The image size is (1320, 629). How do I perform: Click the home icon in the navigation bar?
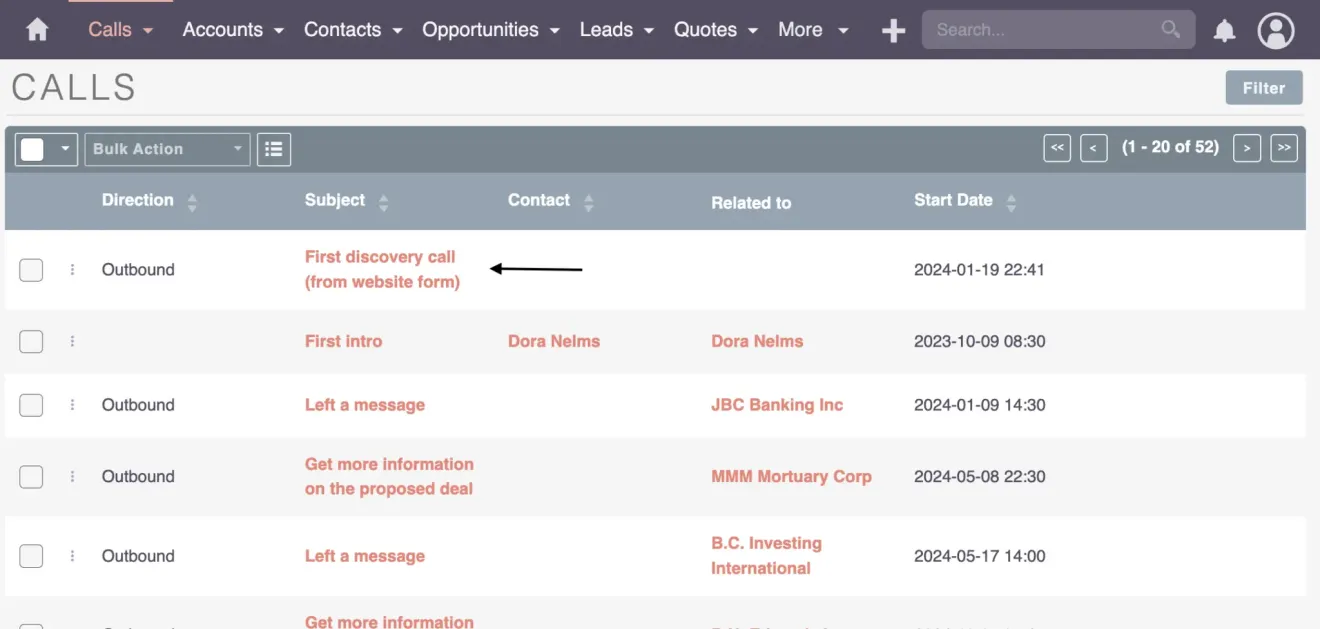coord(37,29)
